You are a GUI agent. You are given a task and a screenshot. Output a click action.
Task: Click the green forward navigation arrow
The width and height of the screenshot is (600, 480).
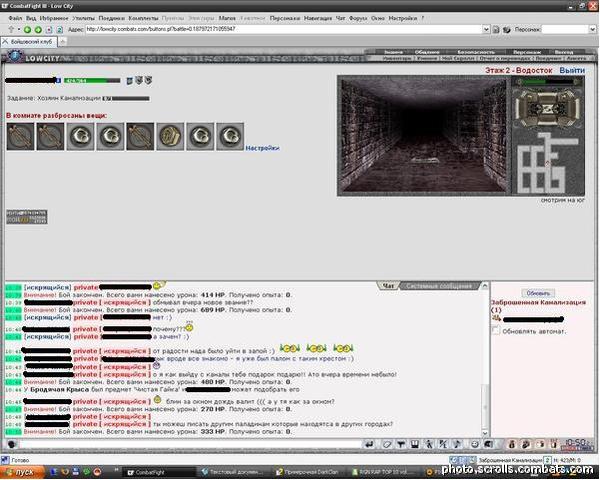(38, 29)
